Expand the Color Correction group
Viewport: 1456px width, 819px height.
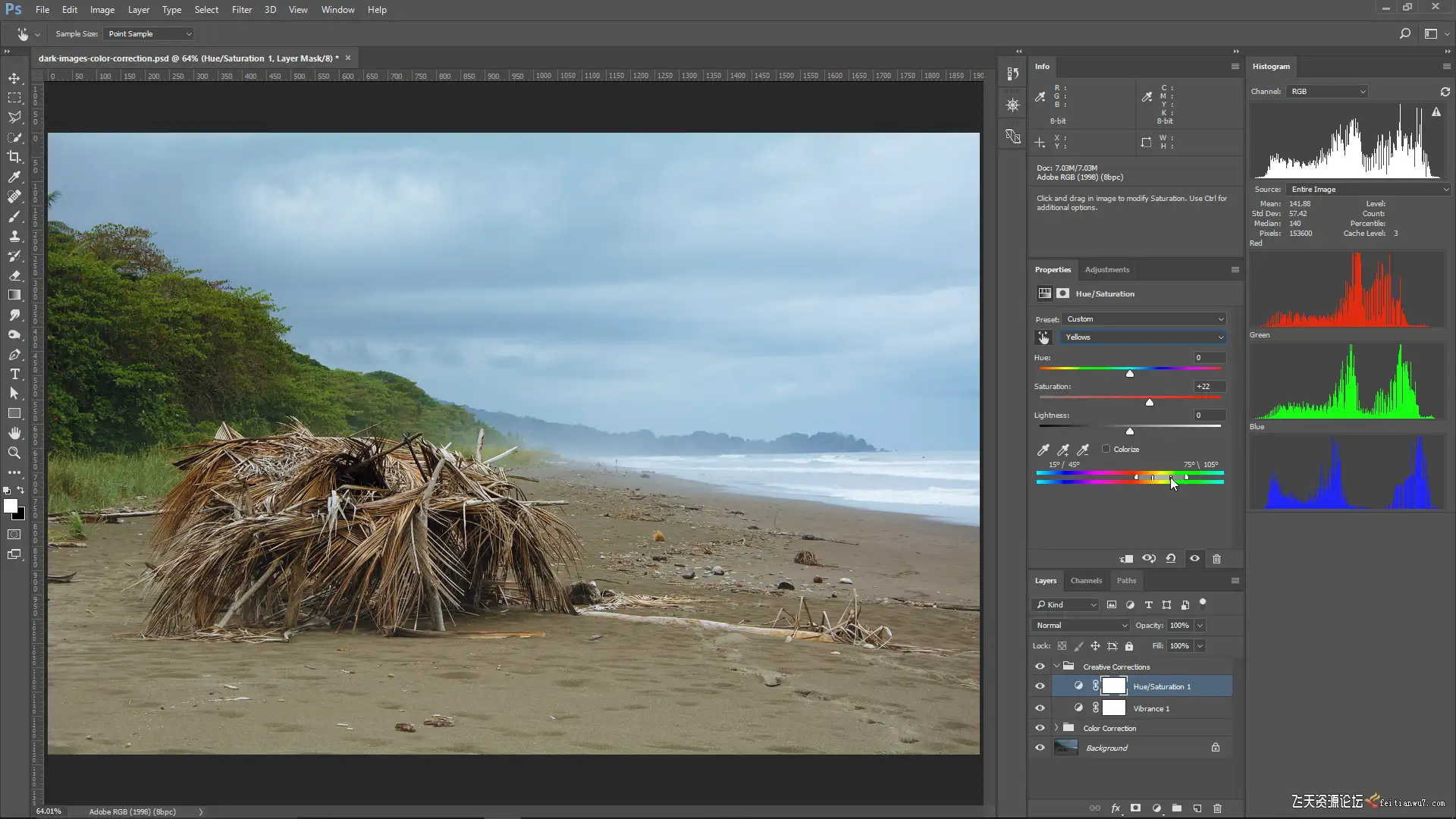[1056, 728]
